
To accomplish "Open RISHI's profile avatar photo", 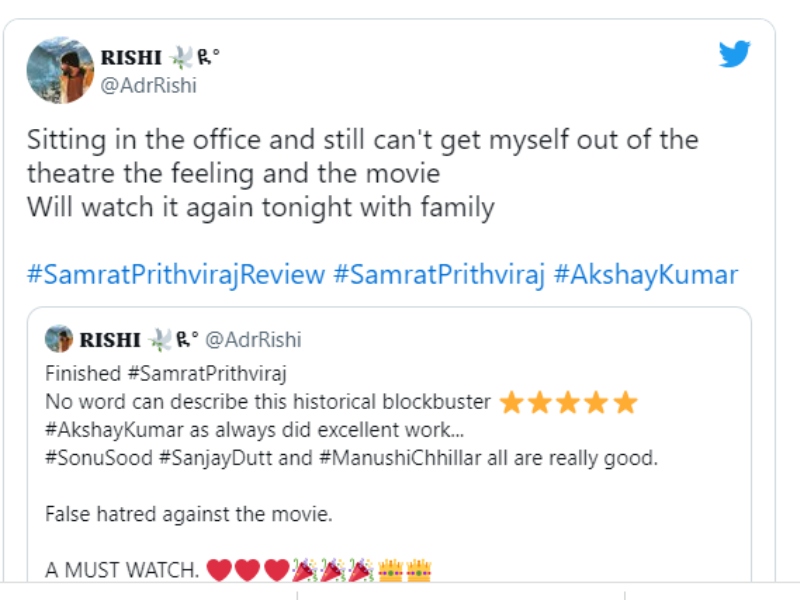I will (x=60, y=70).
